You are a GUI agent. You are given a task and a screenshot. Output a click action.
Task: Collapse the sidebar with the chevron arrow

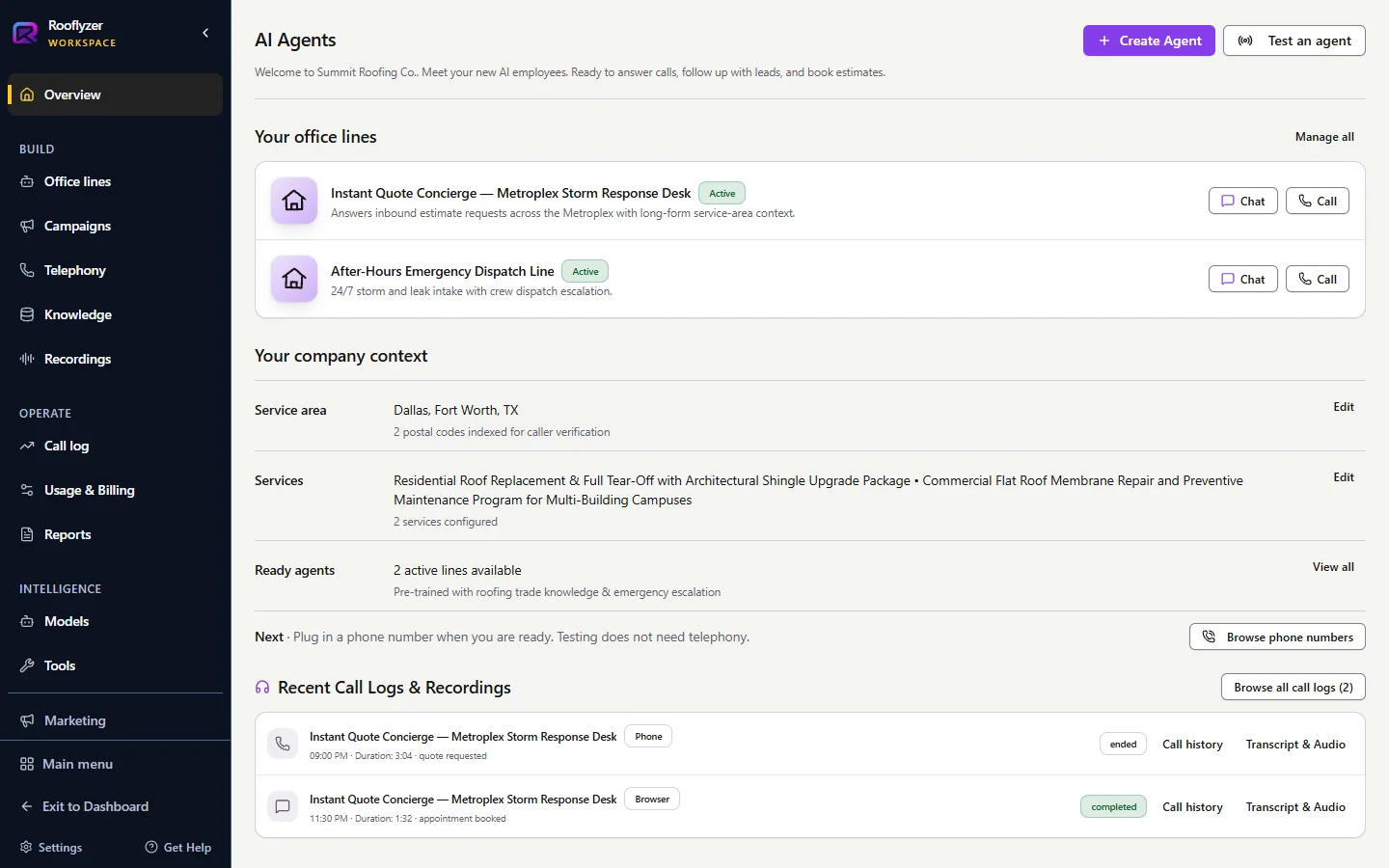205,33
